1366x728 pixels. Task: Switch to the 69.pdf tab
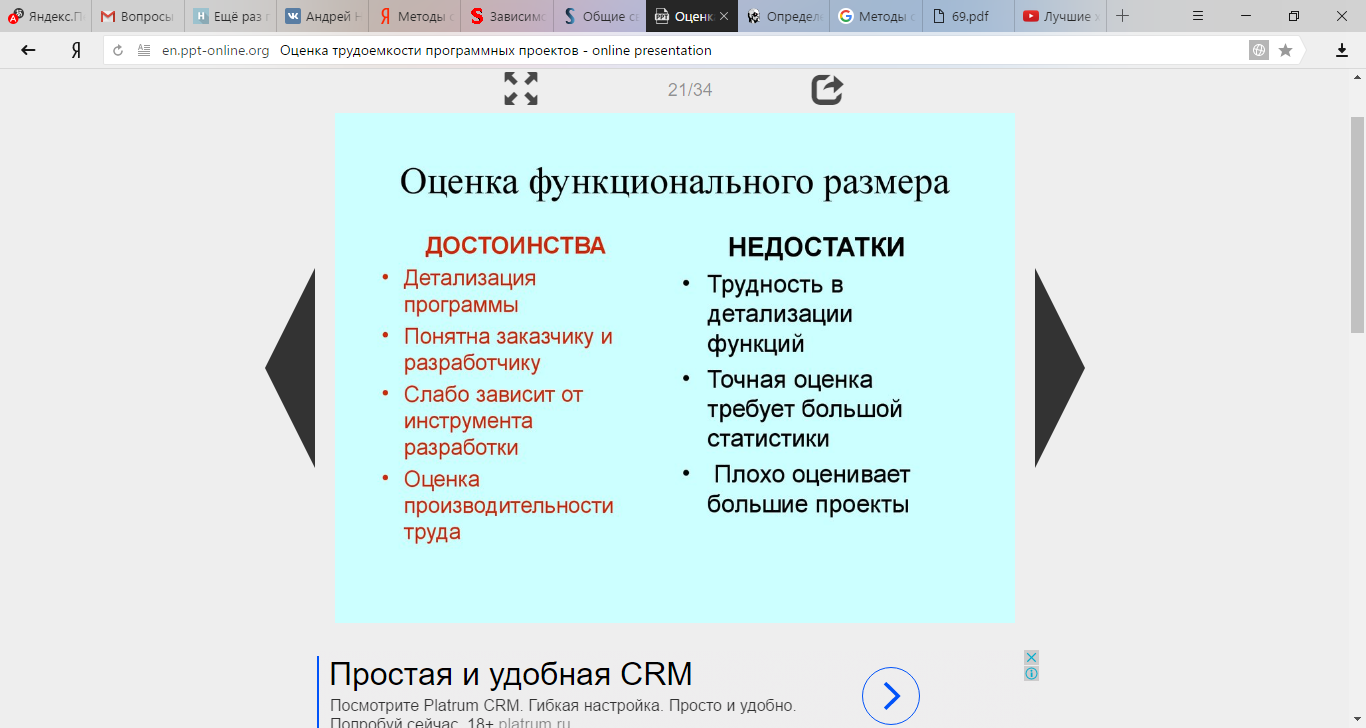pos(967,16)
